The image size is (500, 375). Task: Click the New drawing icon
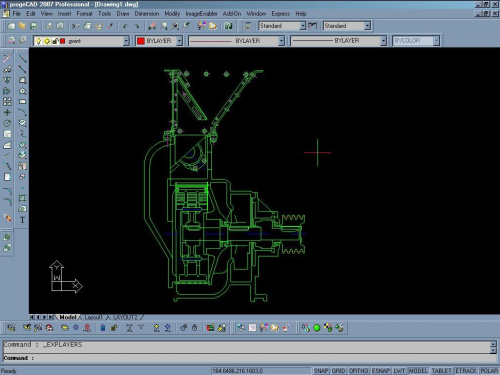(x=11, y=26)
